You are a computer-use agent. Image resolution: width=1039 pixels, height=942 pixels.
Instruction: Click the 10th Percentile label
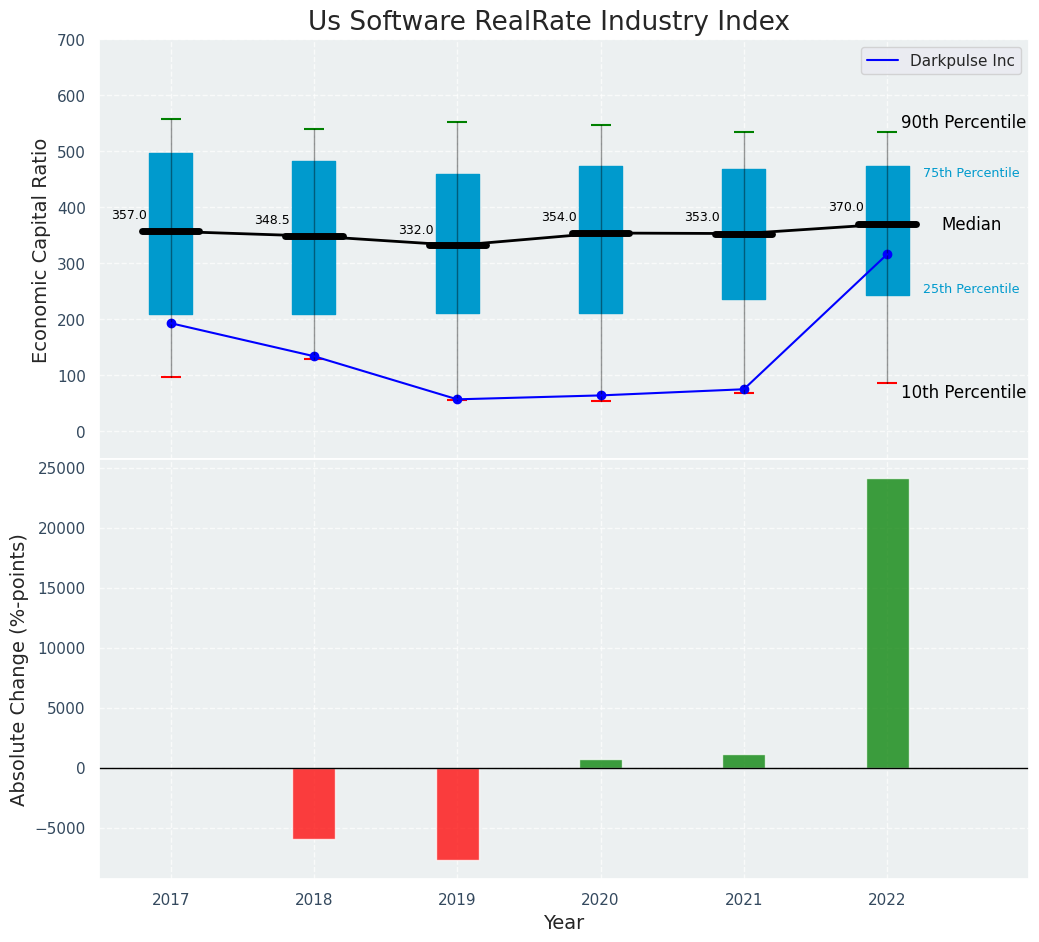[963, 393]
